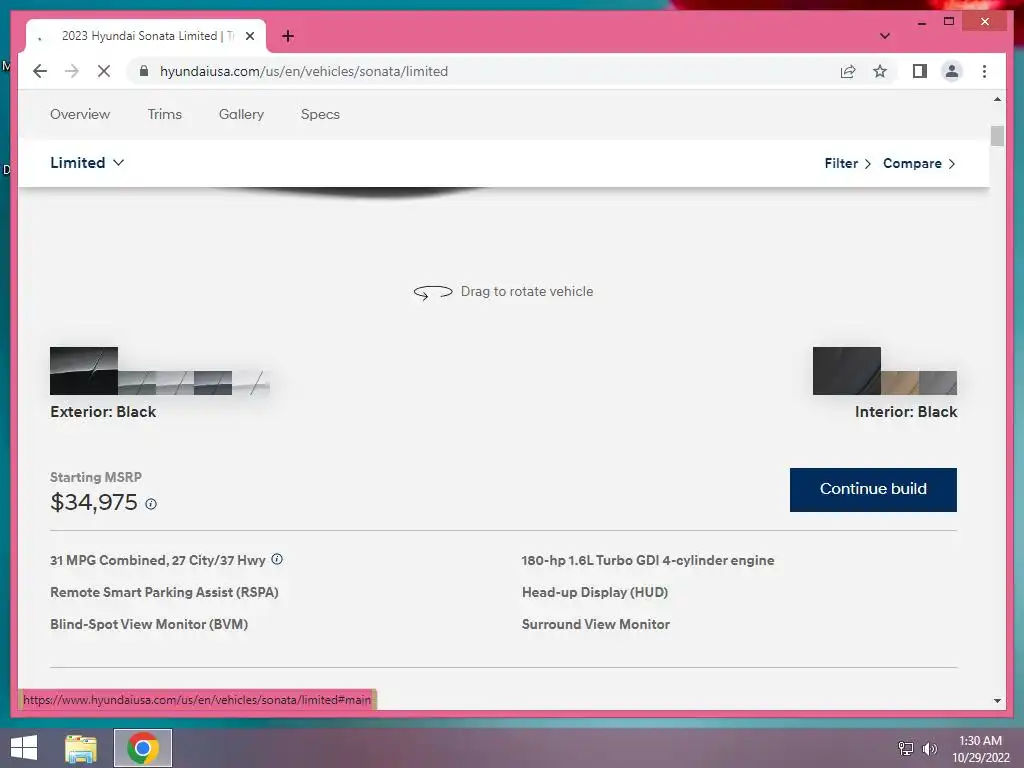The width and height of the screenshot is (1024, 768).
Task: Show Starting MSRP info tooltip
Action: (151, 504)
